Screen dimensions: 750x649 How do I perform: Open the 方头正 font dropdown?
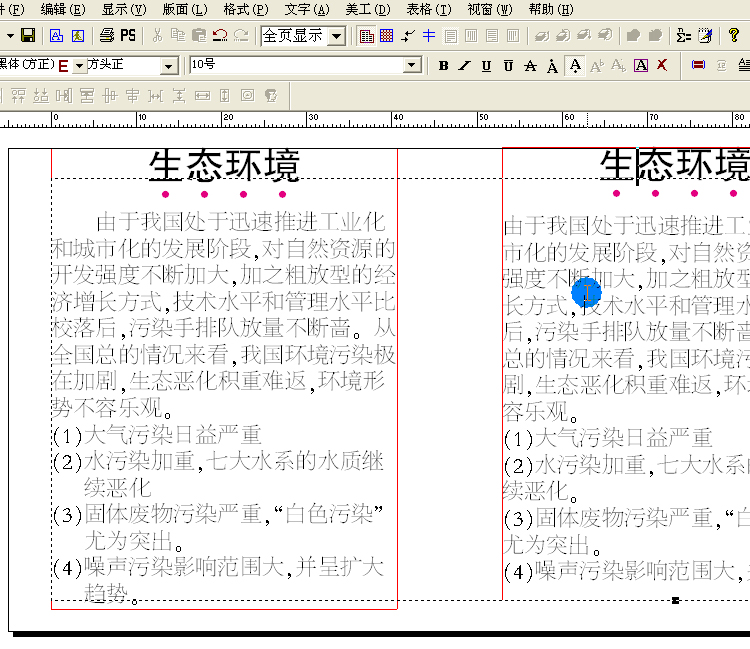click(x=168, y=66)
